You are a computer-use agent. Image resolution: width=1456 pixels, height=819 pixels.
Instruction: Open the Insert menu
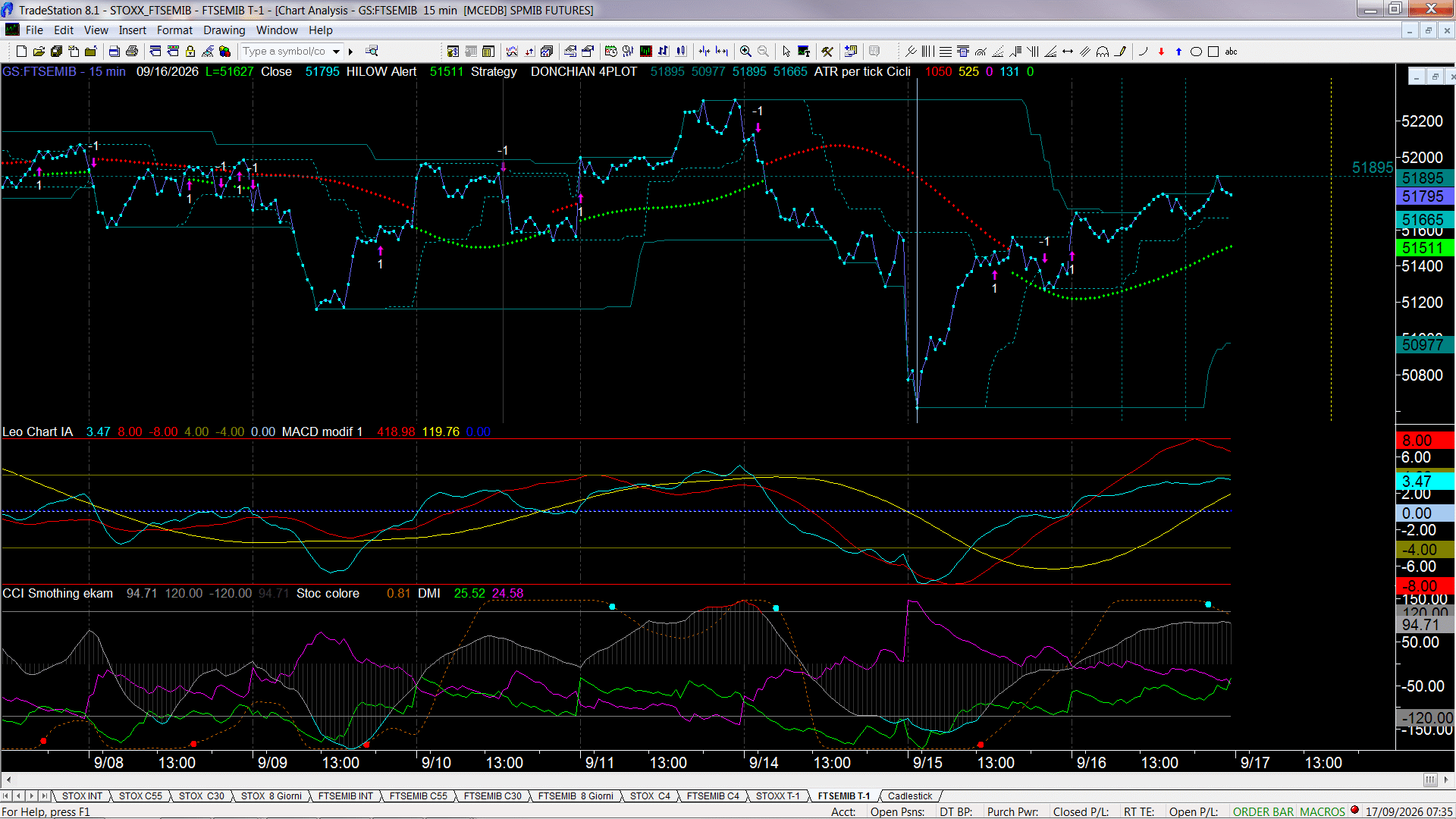132,30
